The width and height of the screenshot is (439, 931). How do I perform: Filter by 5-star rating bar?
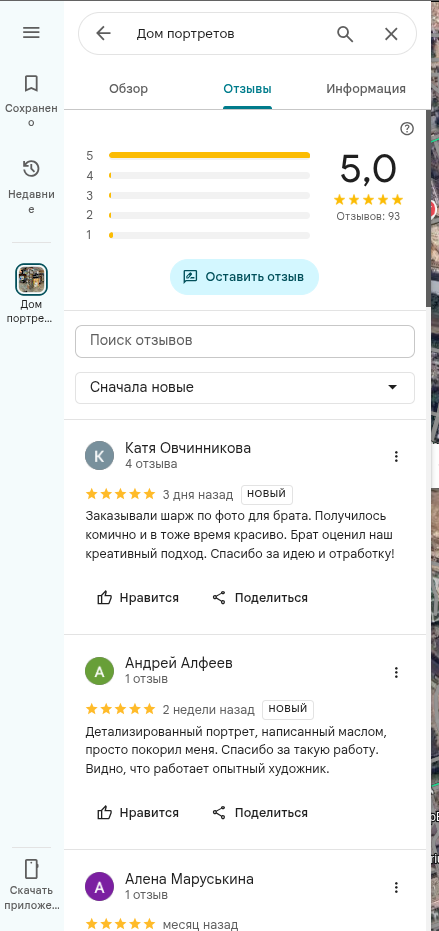[198, 156]
